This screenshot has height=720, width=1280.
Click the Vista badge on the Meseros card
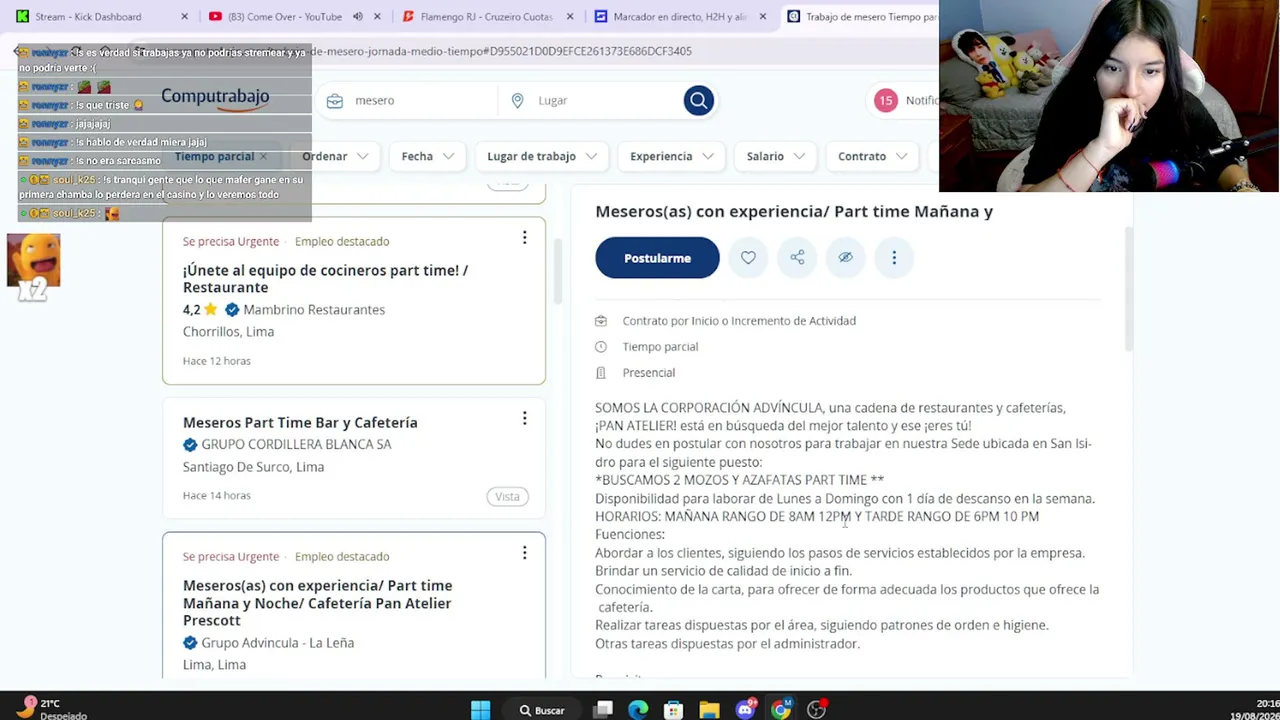(x=507, y=497)
